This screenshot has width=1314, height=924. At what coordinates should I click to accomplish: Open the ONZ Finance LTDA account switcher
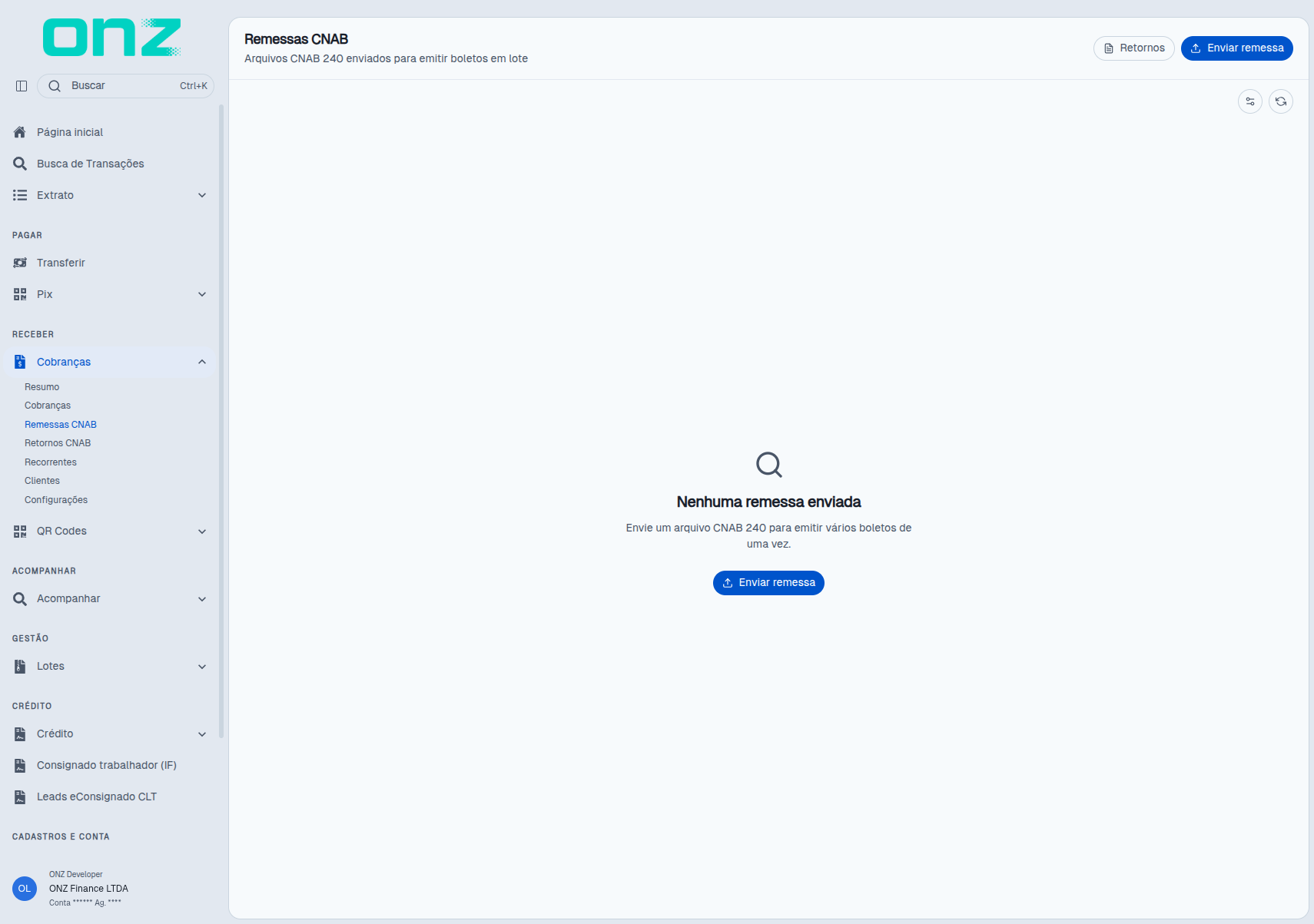click(x=109, y=889)
